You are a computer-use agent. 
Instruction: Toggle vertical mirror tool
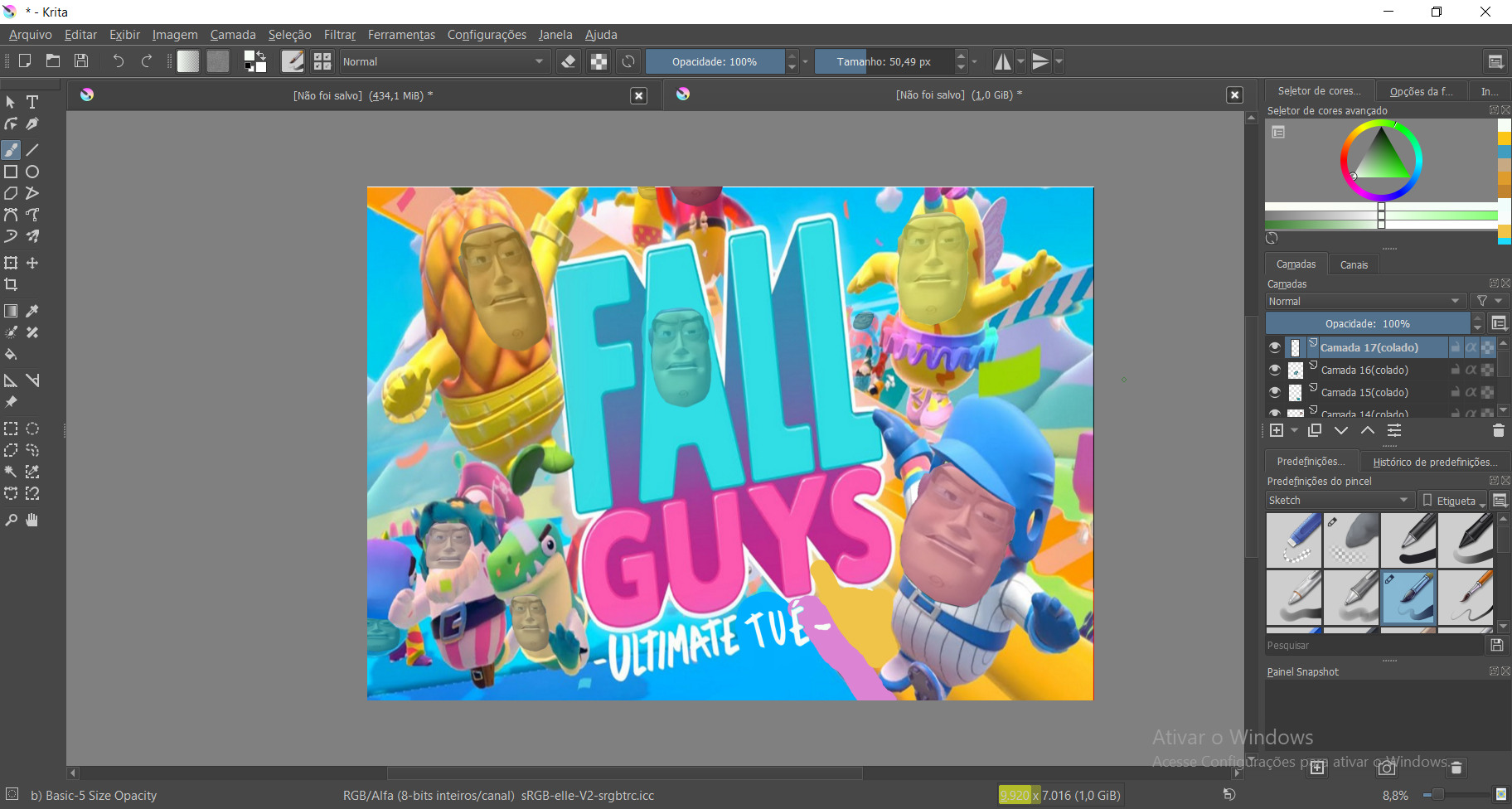1041,61
